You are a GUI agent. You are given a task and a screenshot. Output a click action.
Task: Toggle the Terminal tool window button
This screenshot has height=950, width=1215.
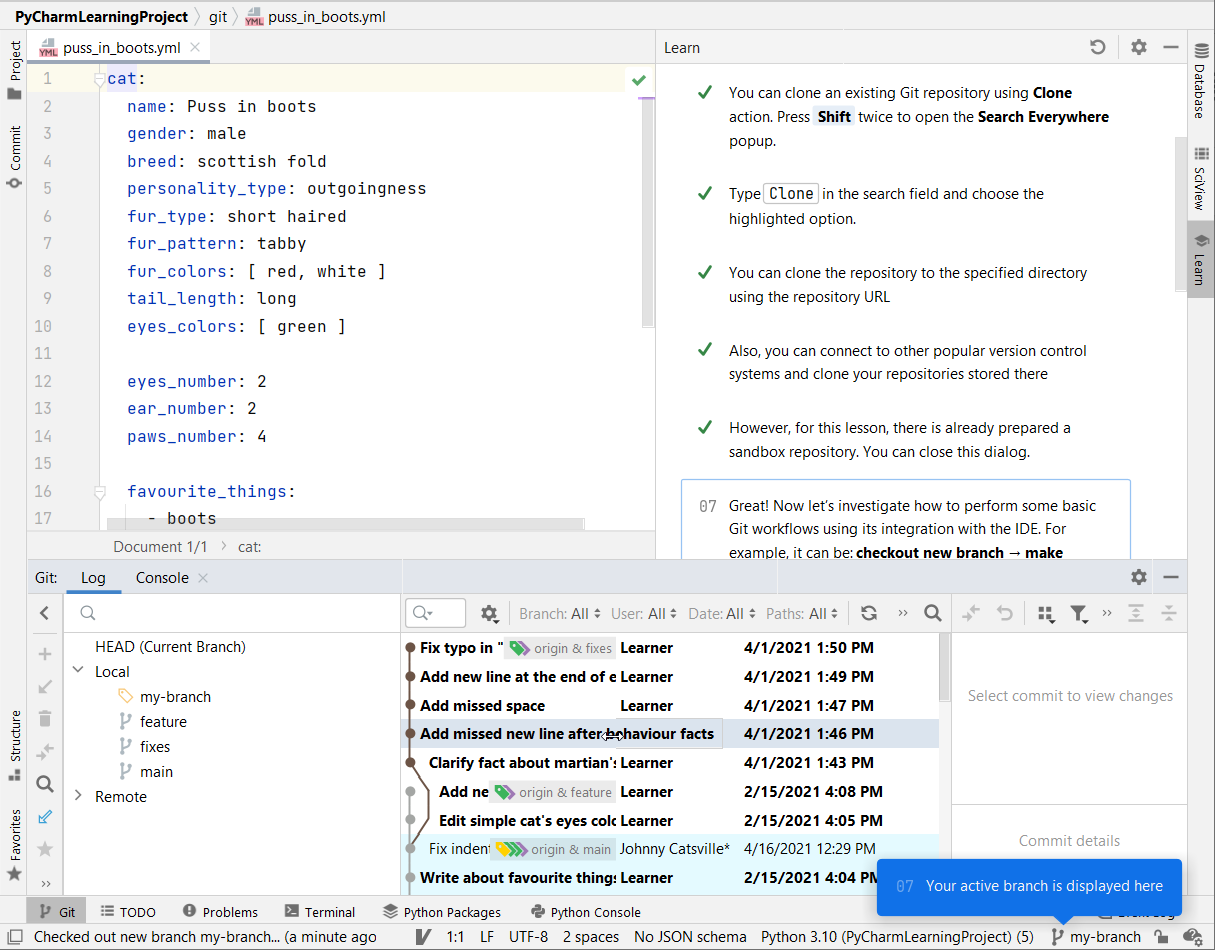click(x=320, y=912)
